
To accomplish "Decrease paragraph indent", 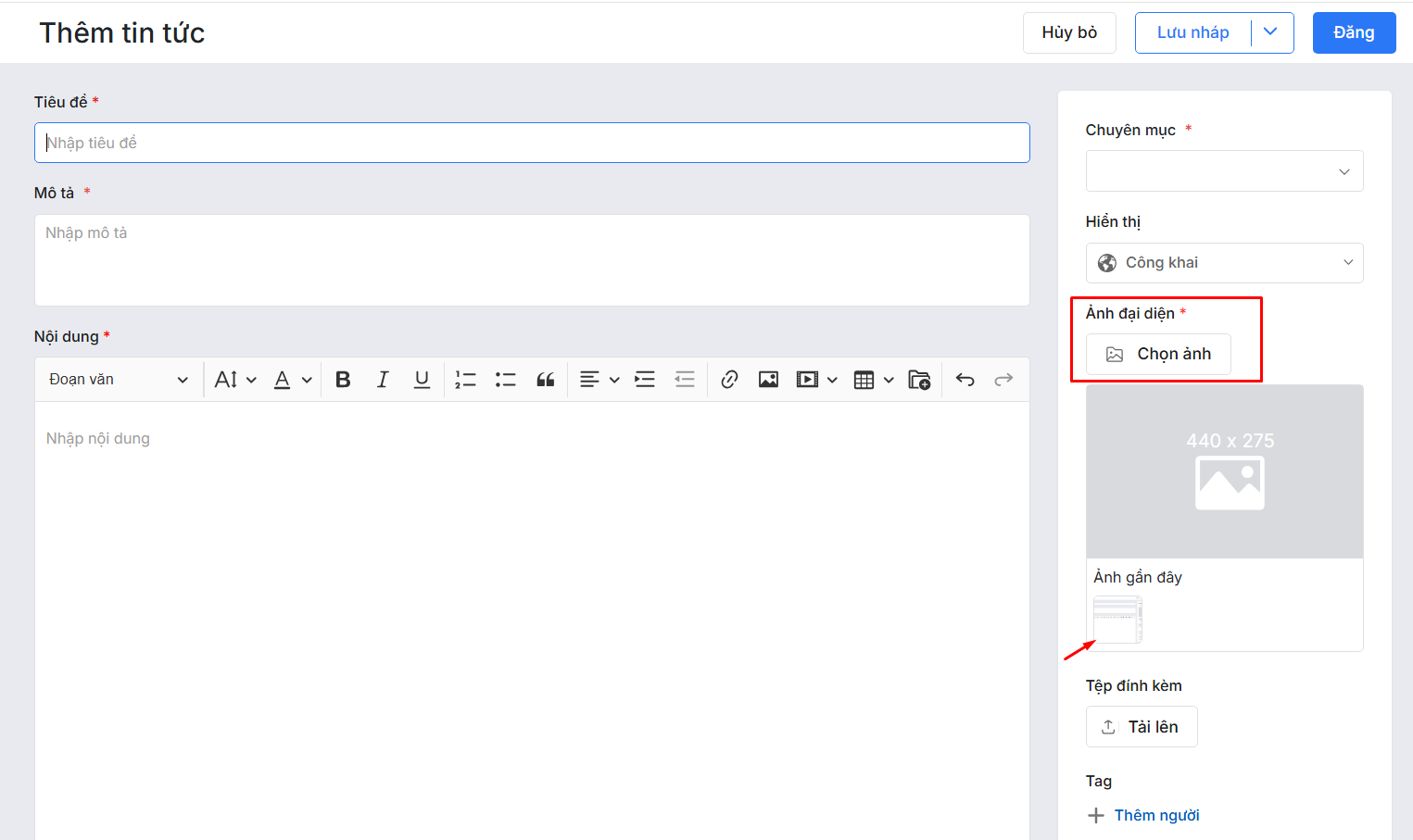I will (x=685, y=380).
